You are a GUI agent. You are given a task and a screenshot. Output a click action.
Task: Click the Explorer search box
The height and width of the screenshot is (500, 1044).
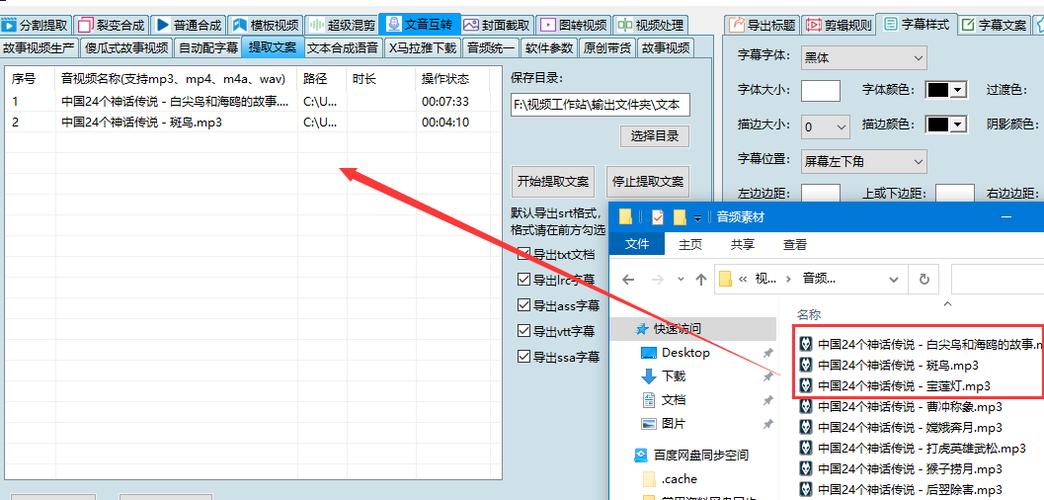click(x=997, y=279)
